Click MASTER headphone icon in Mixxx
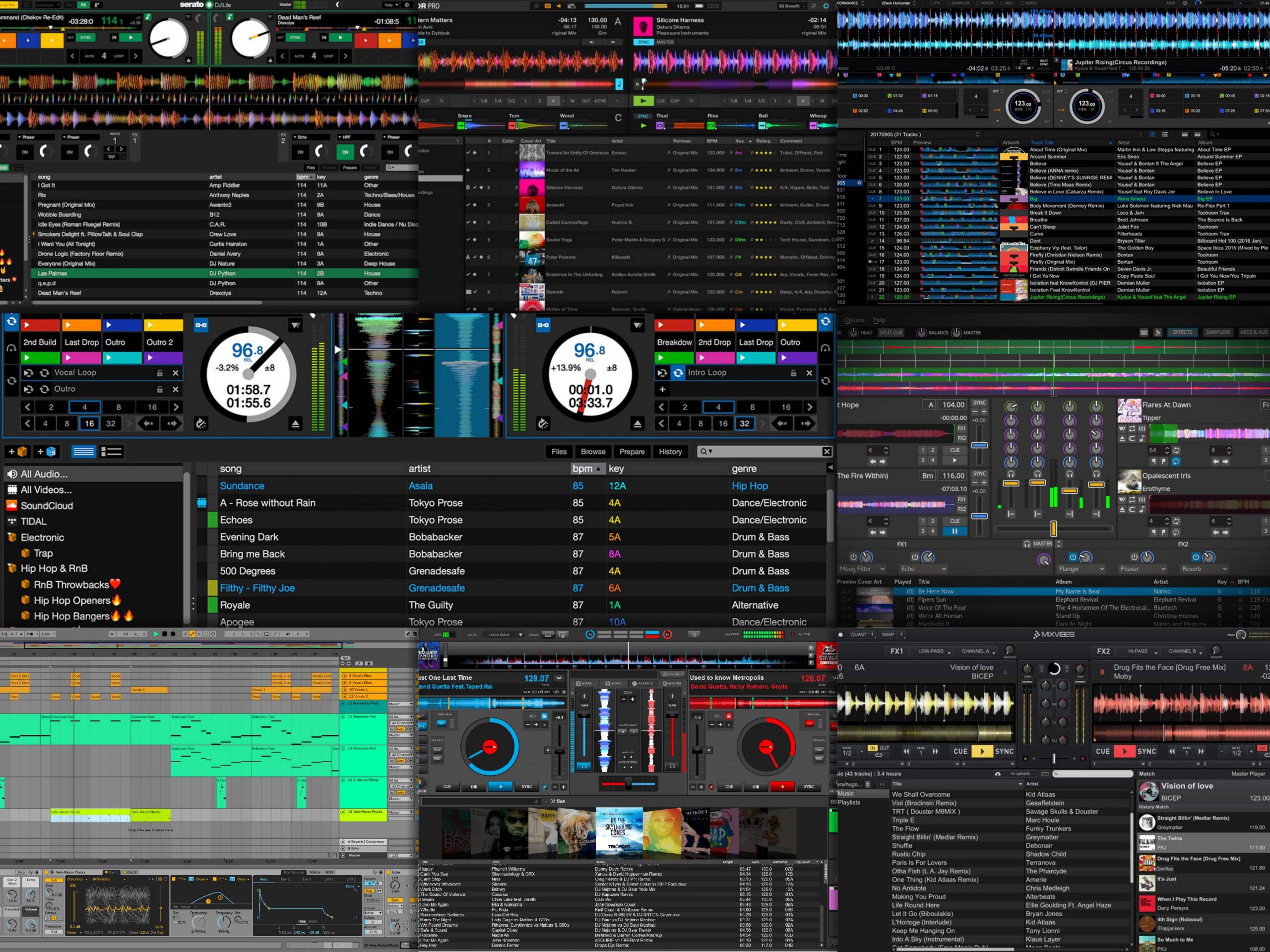1270x952 pixels. tap(1026, 543)
